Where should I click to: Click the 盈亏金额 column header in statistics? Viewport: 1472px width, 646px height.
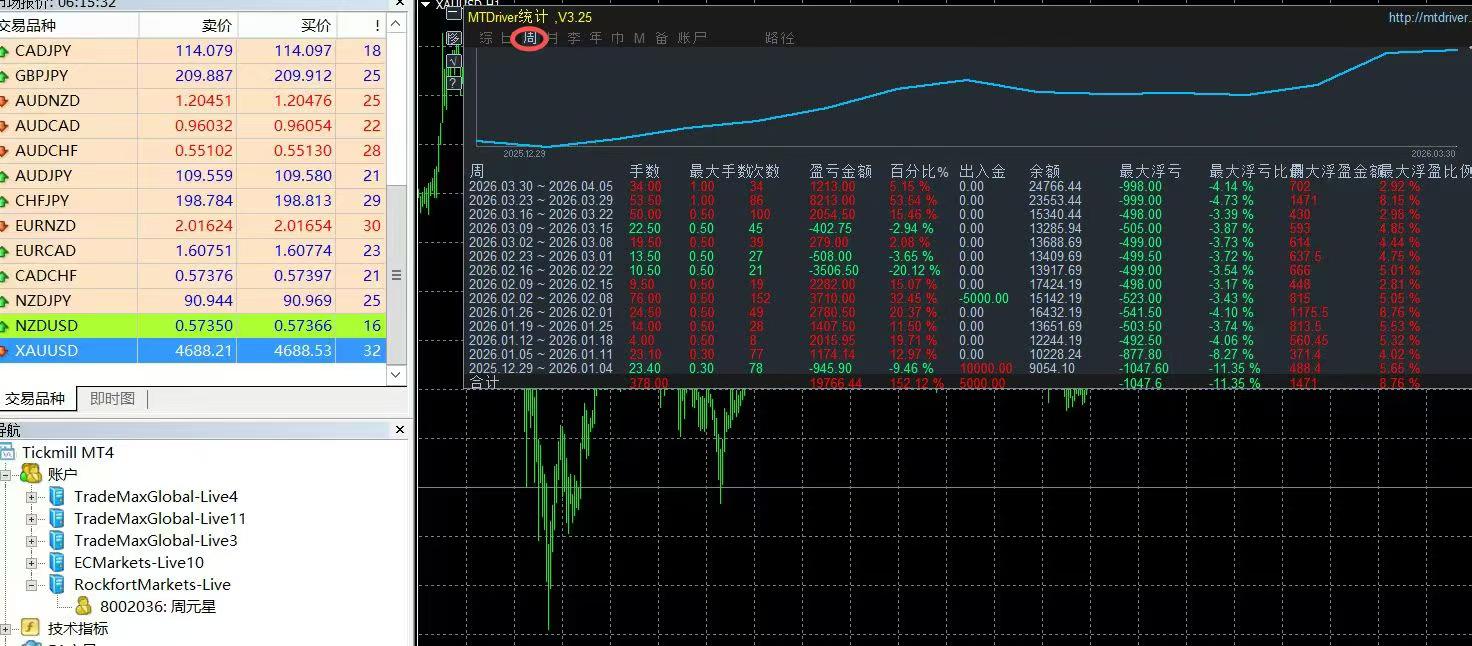click(841, 172)
